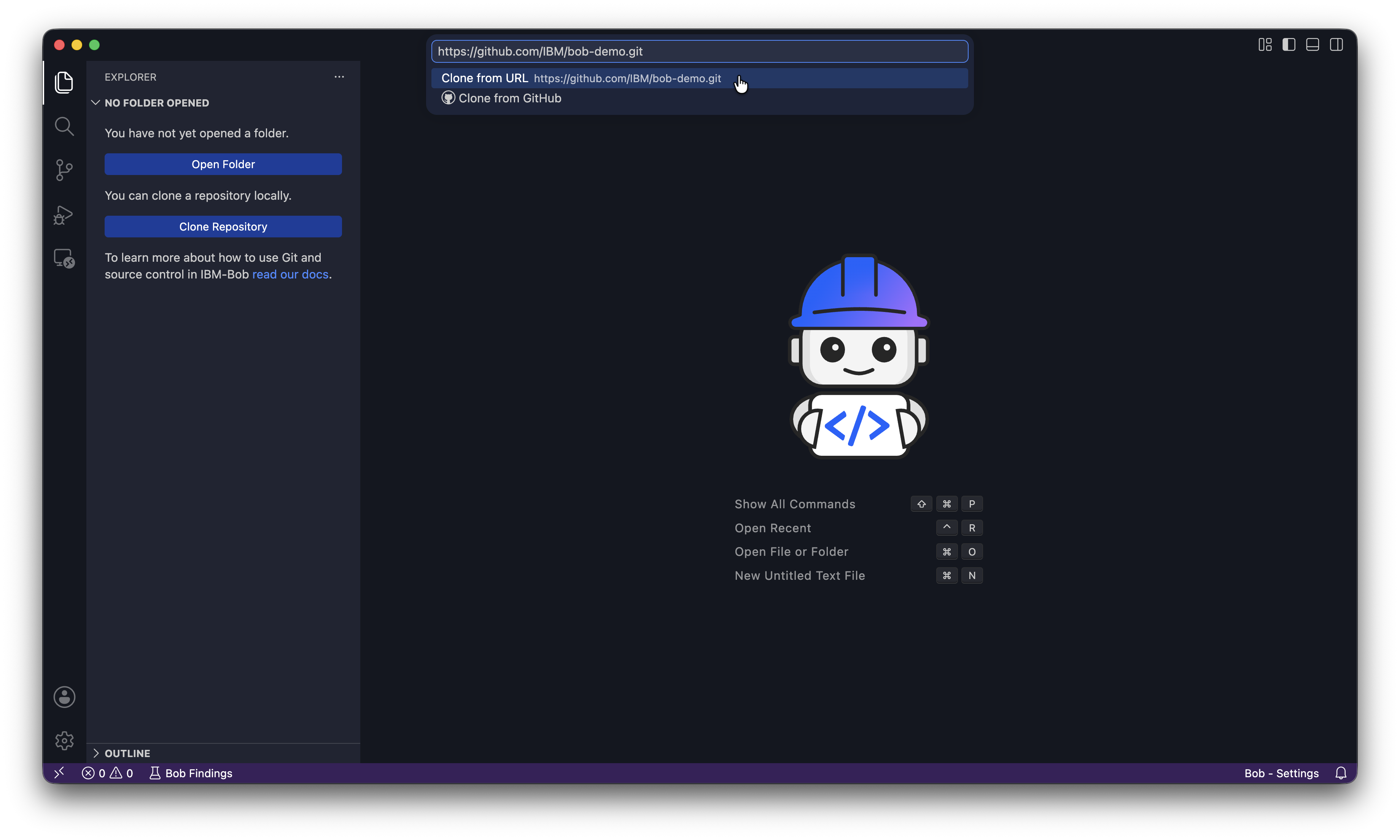
Task: Select Clone from URL option
Action: pos(700,78)
